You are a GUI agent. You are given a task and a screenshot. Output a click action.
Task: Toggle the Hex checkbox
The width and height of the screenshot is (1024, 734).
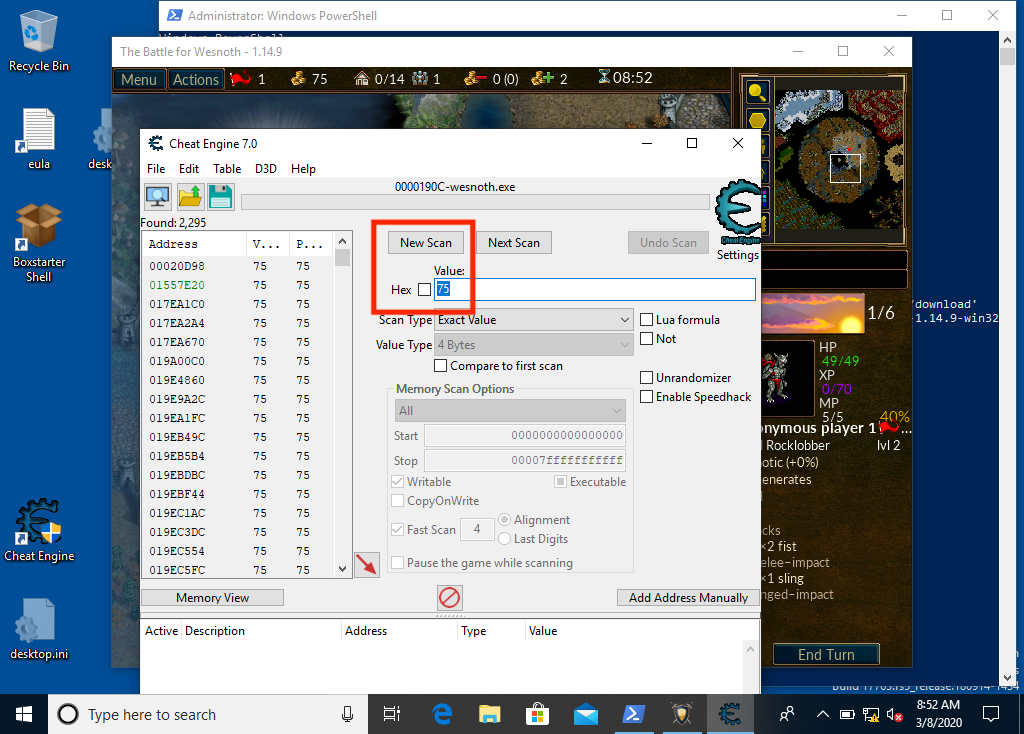[x=424, y=289]
